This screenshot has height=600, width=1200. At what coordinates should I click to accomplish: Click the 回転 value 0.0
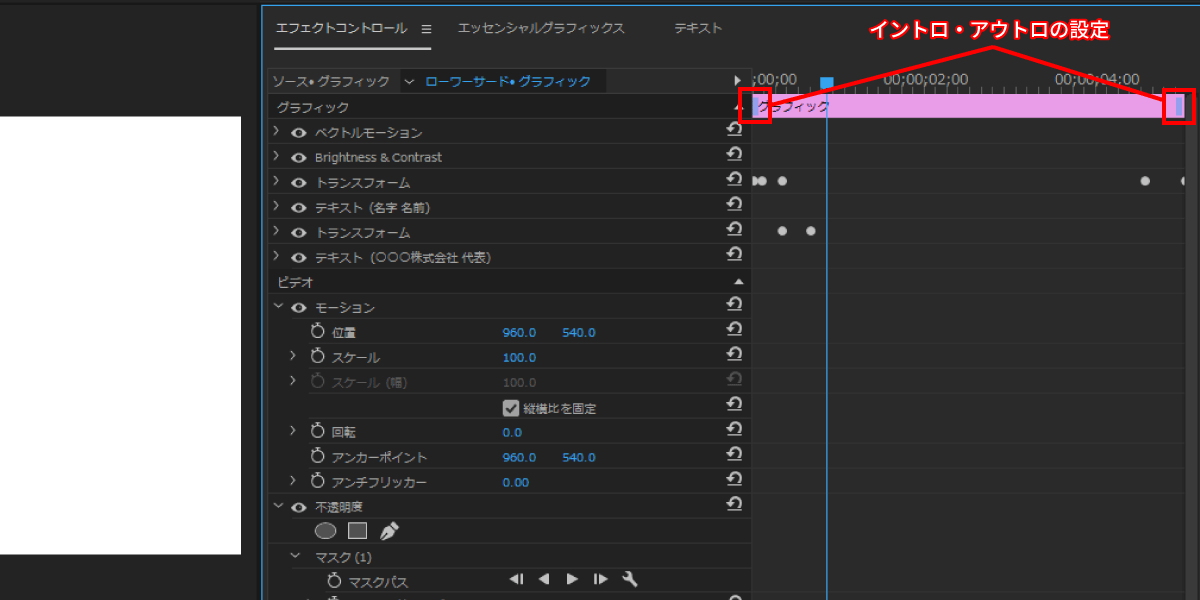(512, 432)
